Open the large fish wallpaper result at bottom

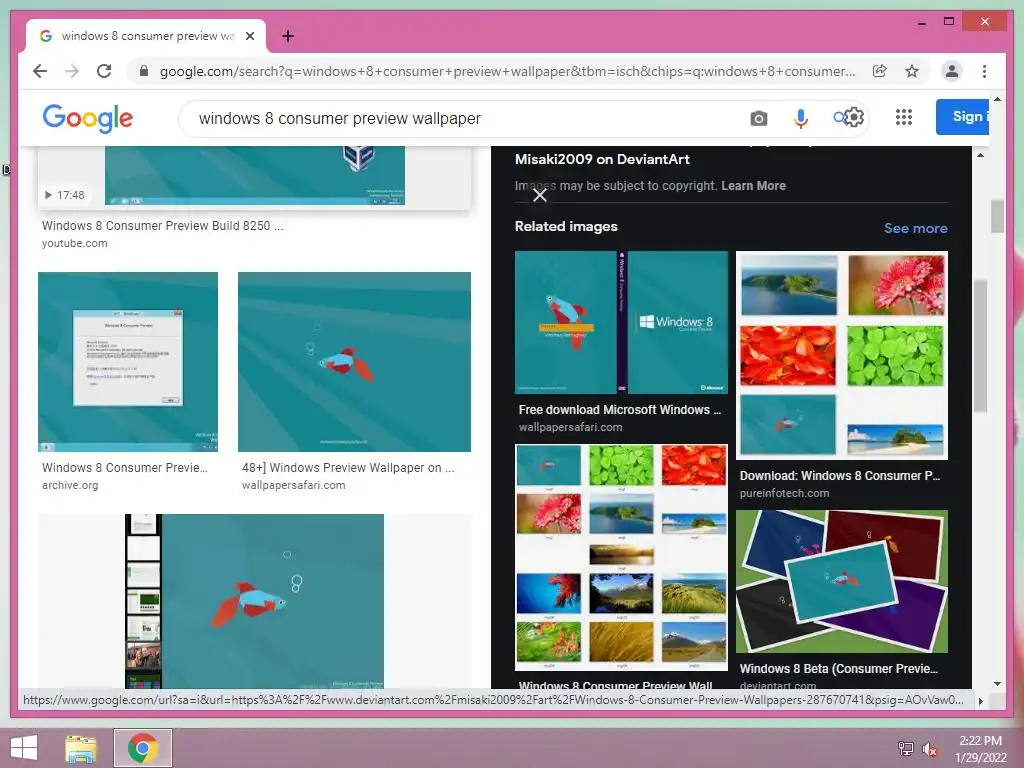[x=255, y=601]
